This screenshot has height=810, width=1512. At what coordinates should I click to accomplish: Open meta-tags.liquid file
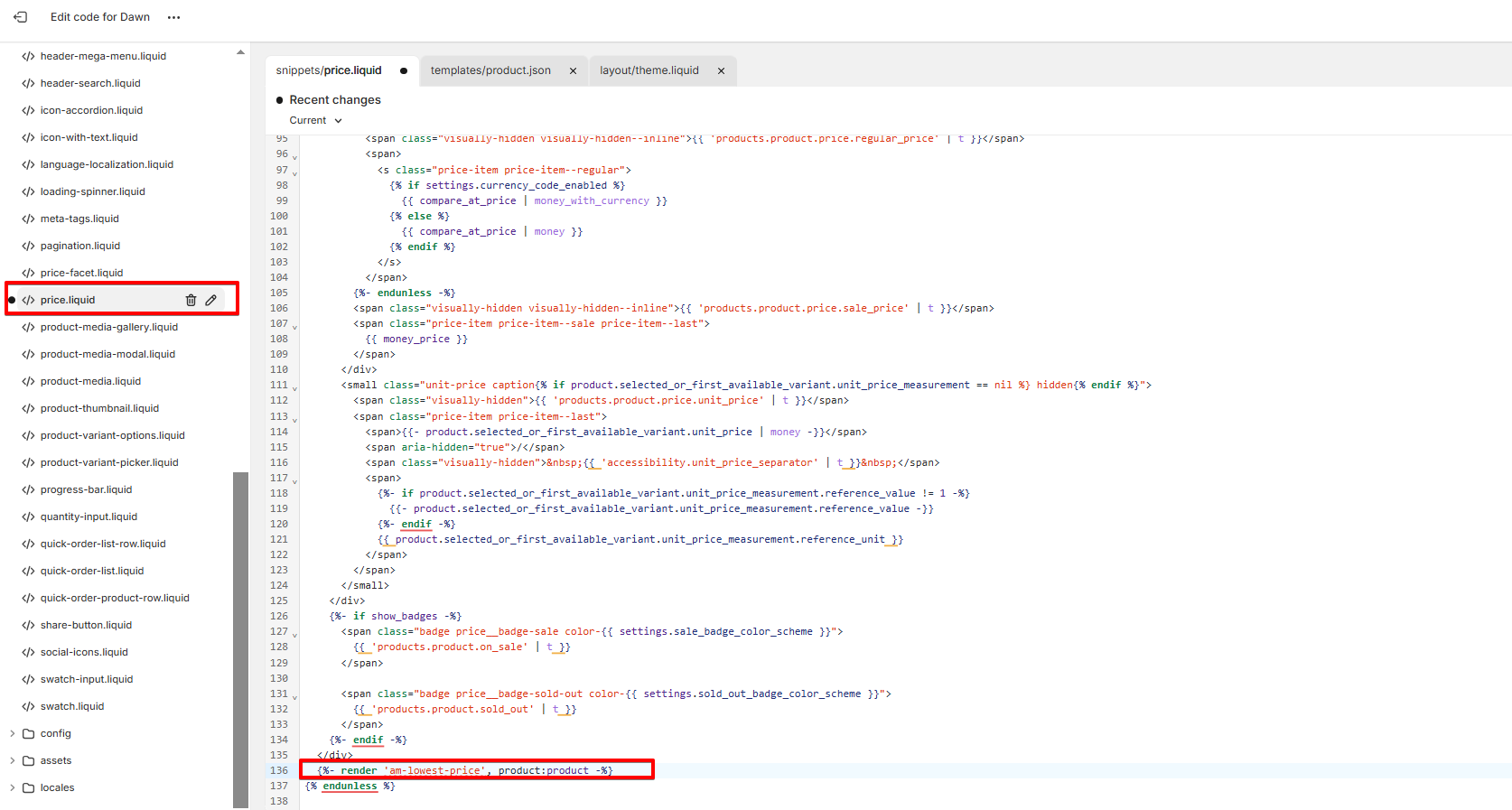pyautogui.click(x=79, y=219)
